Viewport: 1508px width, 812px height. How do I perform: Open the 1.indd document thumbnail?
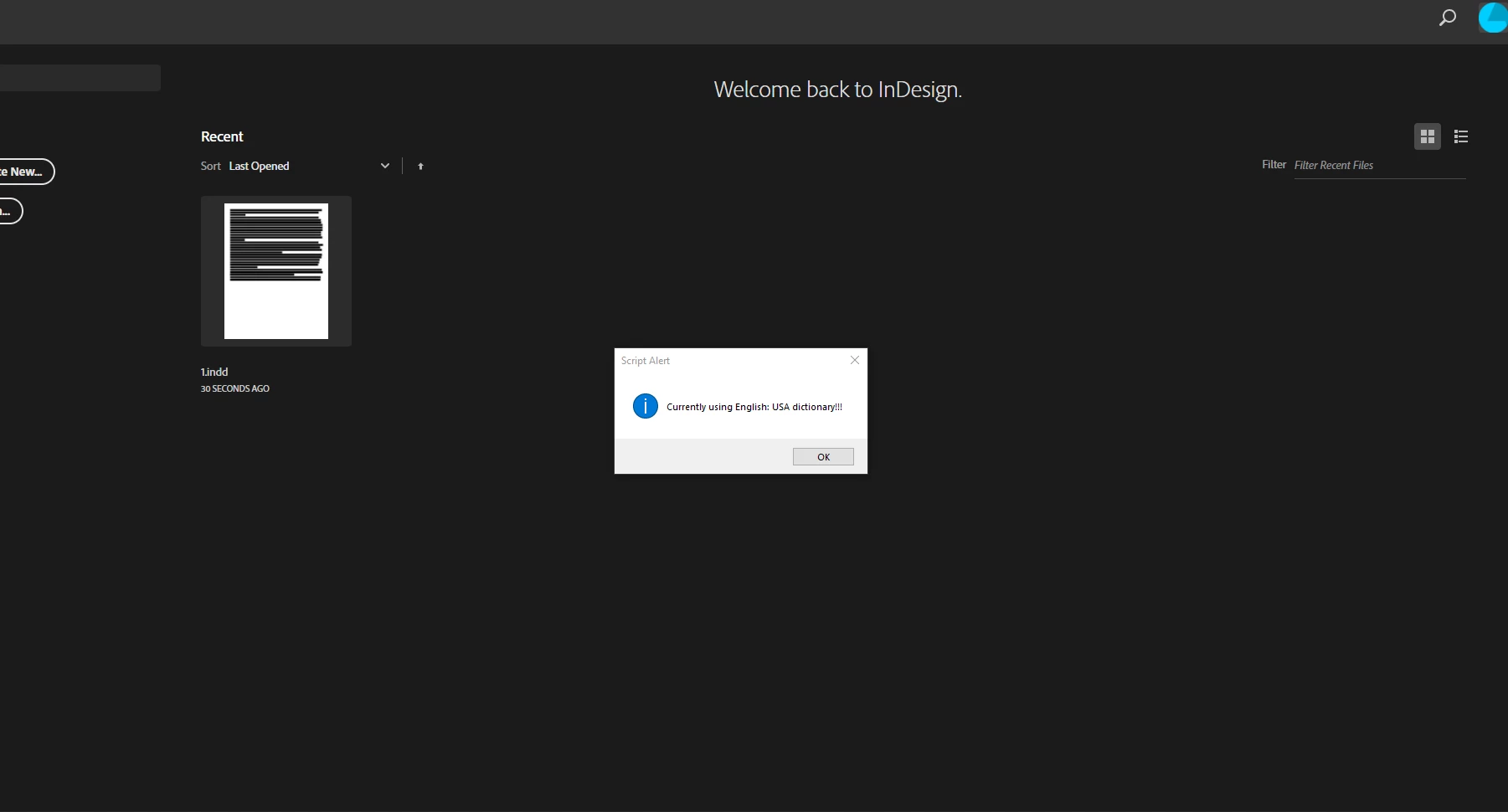pos(276,271)
